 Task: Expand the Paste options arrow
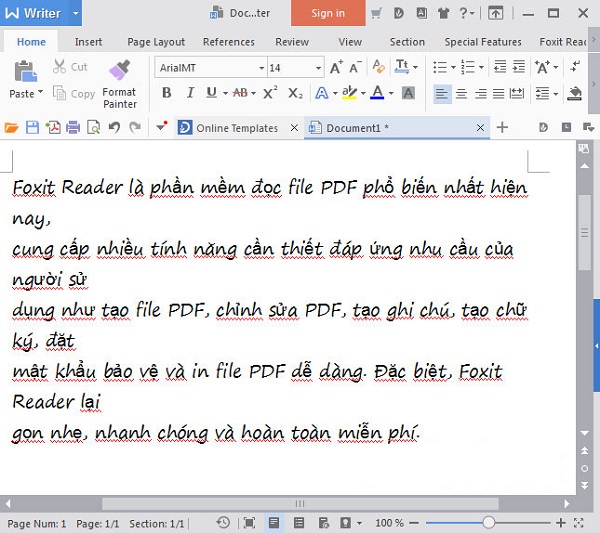[x=40, y=92]
